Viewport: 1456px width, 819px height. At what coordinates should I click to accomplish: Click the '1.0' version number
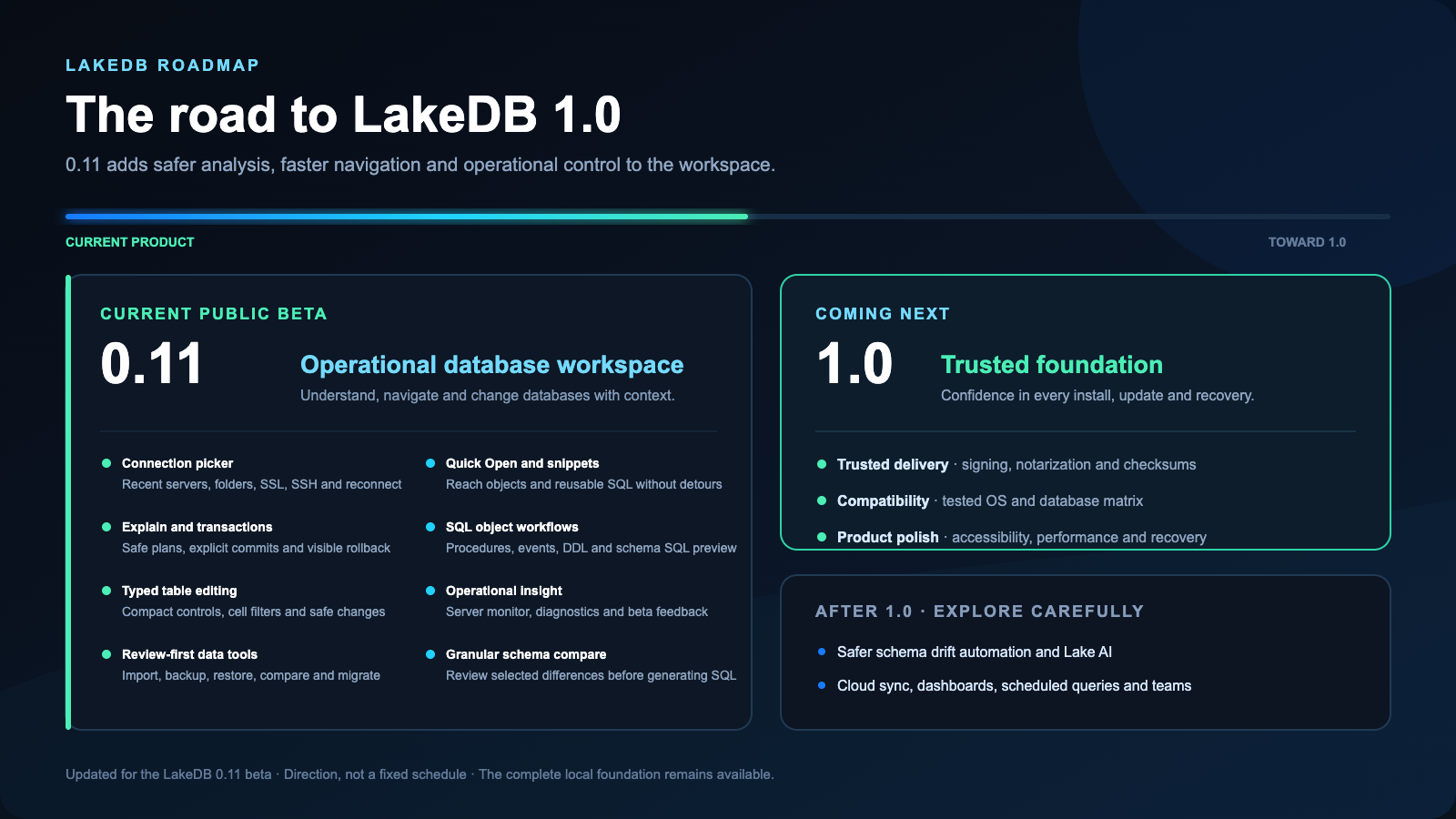pyautogui.click(x=854, y=364)
